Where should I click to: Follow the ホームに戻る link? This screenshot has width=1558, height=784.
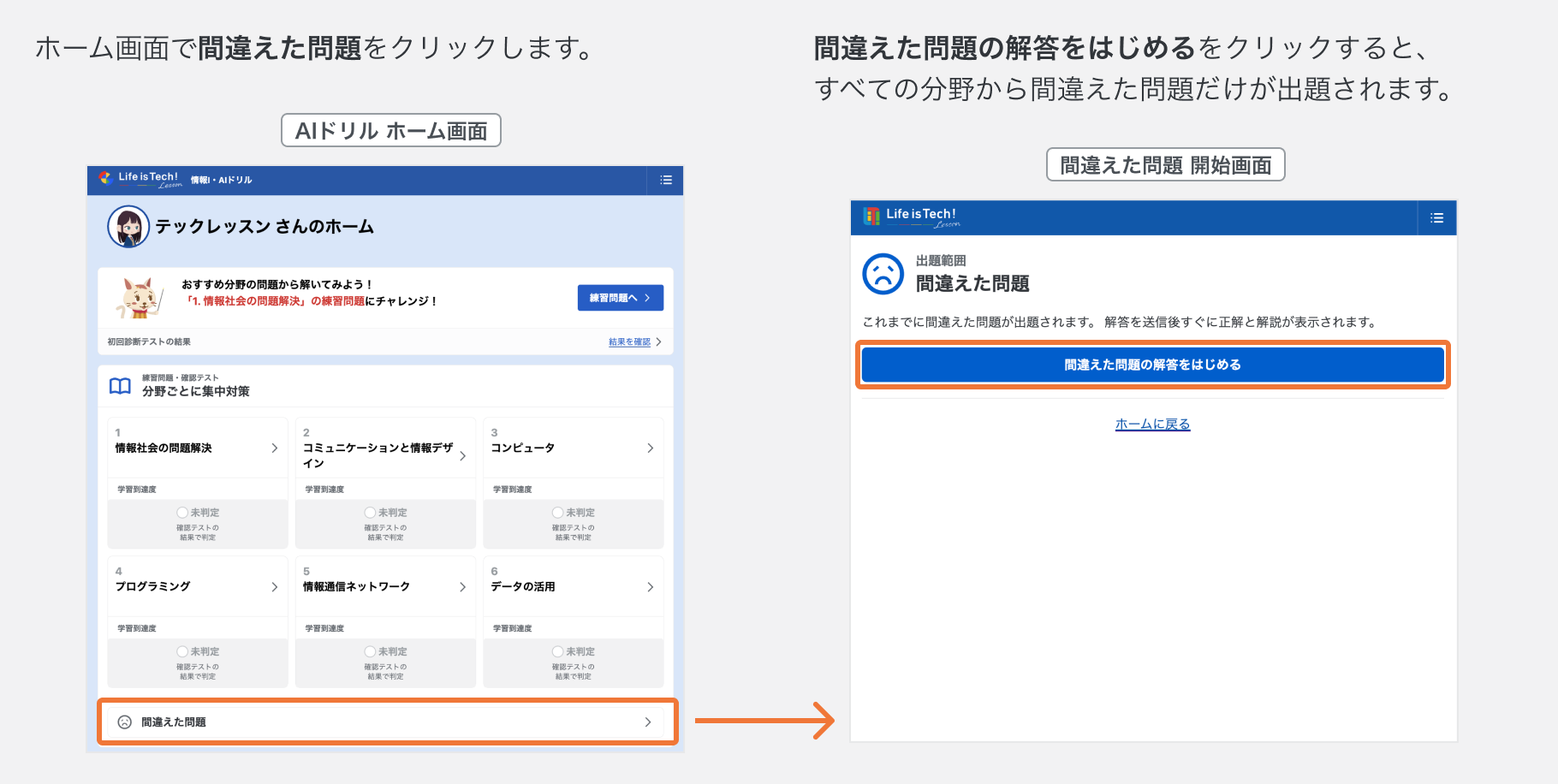pyautogui.click(x=1152, y=425)
